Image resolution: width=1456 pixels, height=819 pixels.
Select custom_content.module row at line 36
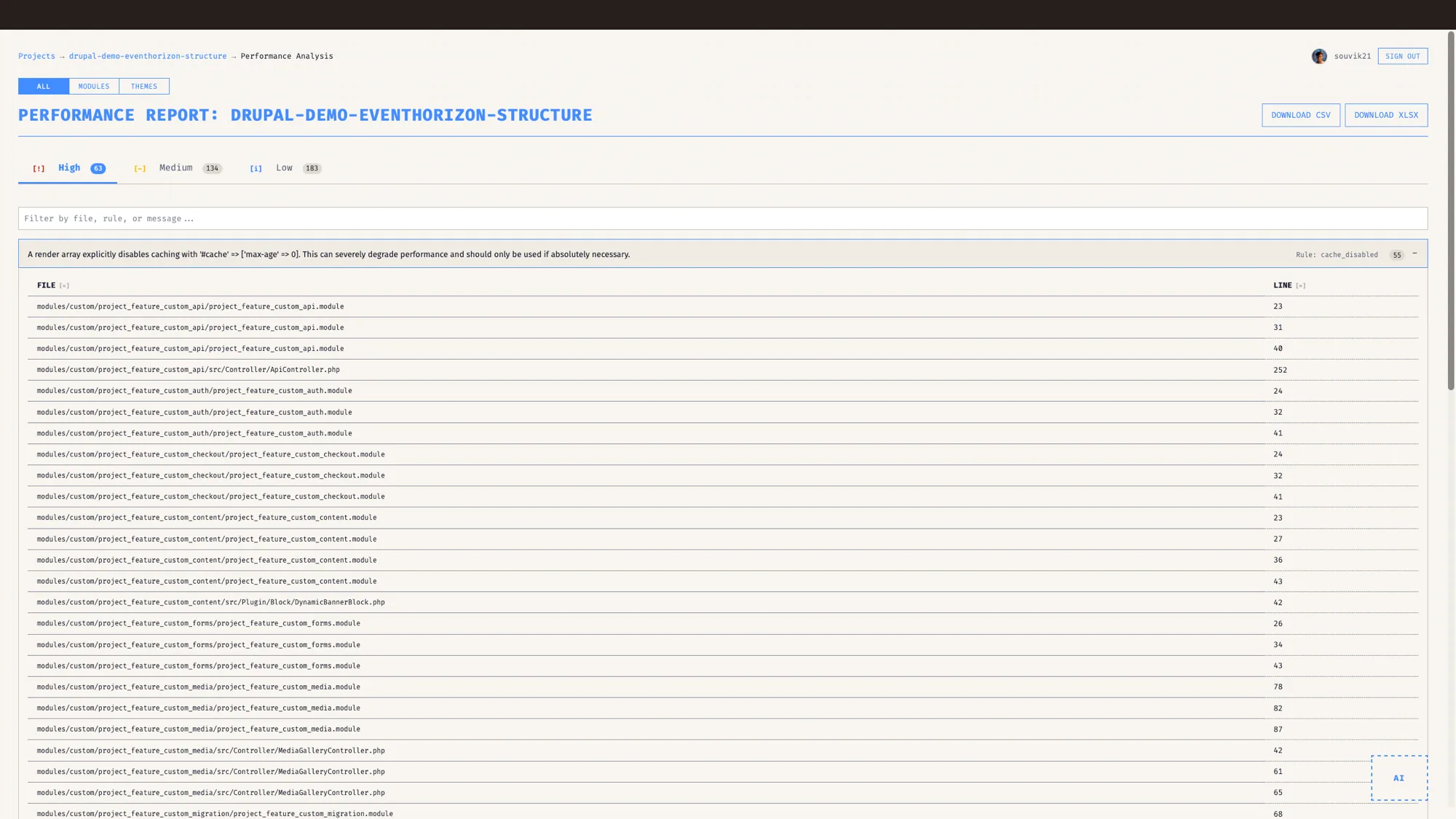point(723,560)
